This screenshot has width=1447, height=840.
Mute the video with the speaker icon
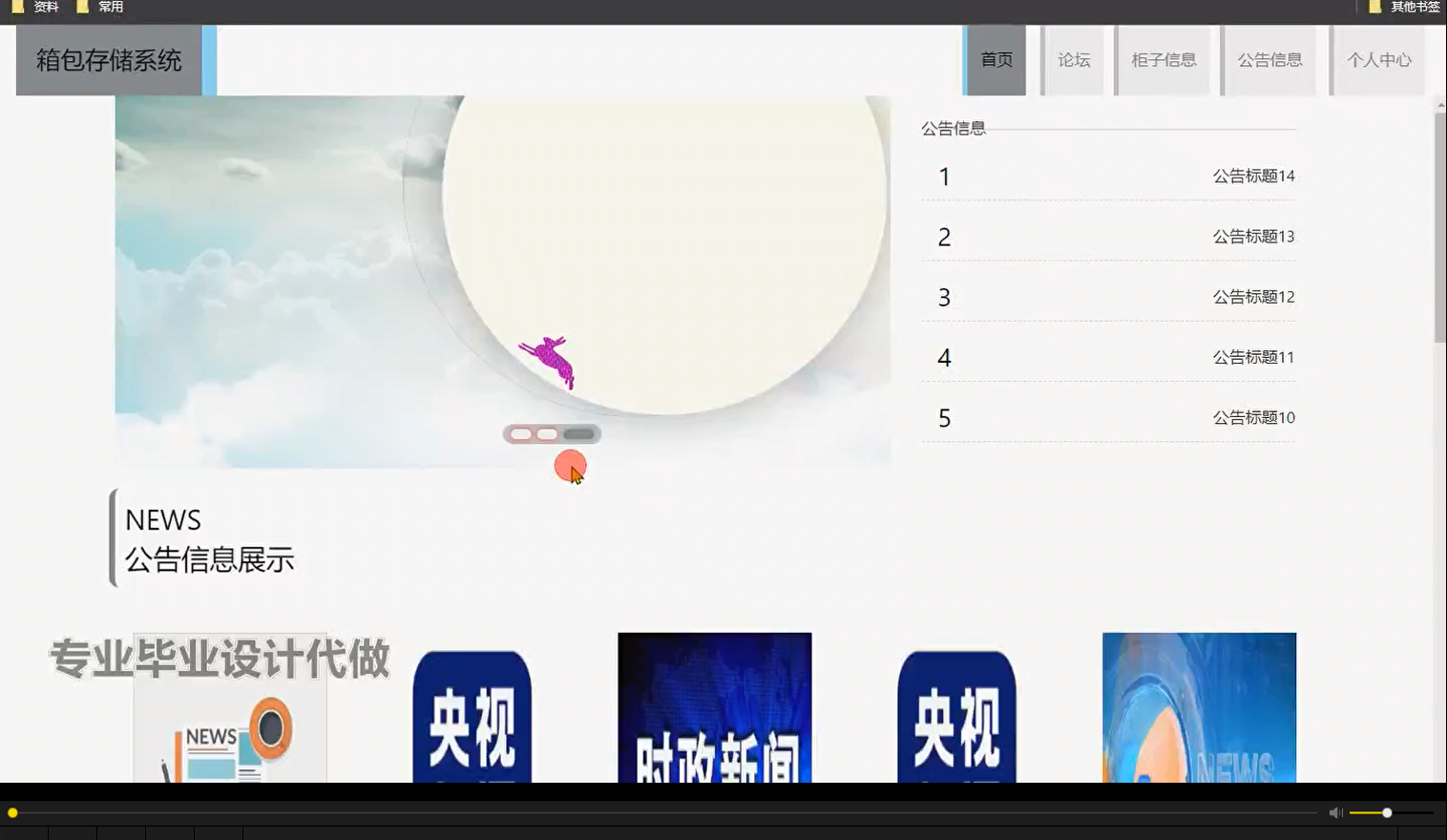1334,812
